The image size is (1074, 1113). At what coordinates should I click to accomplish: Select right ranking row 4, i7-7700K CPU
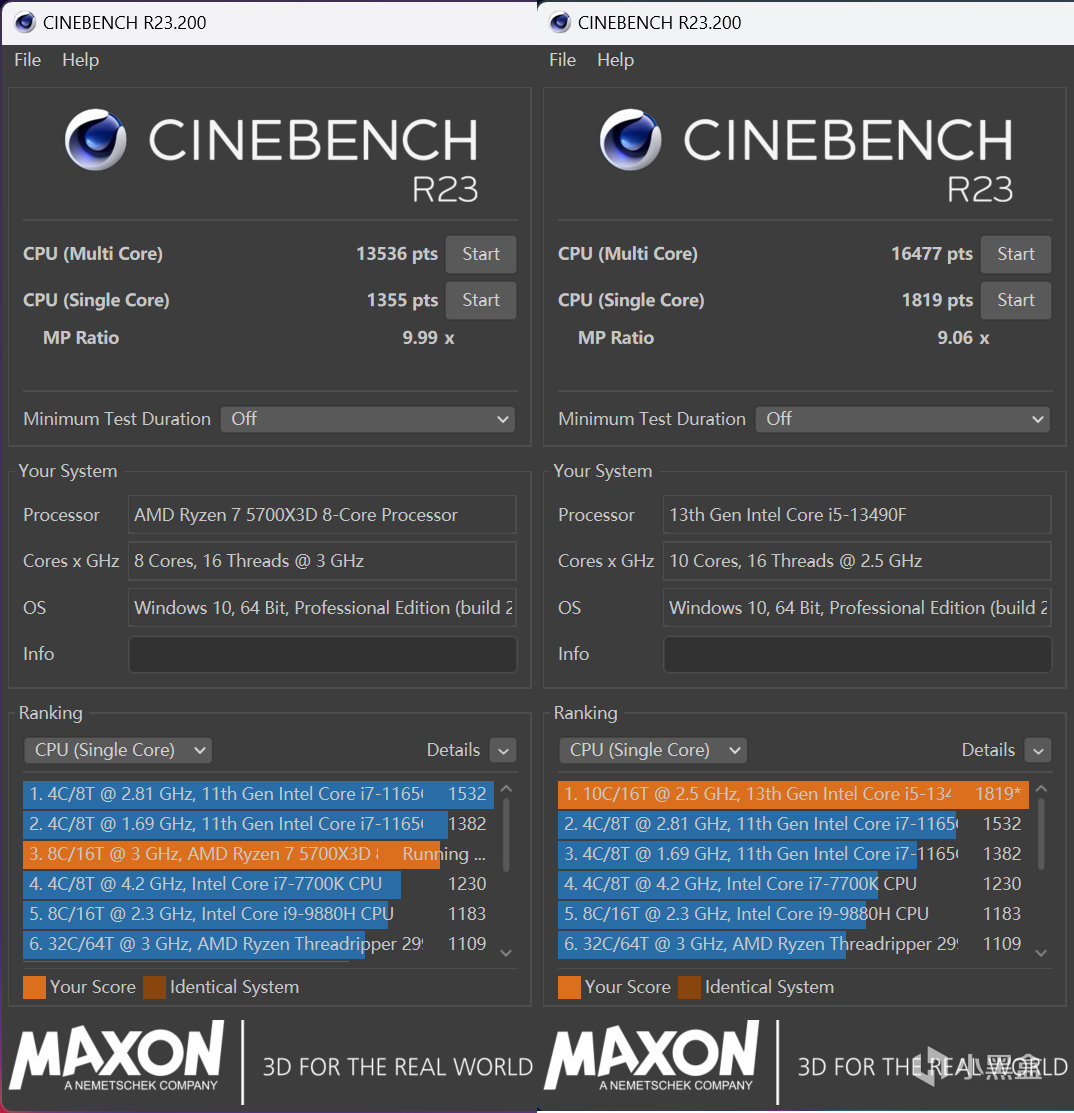794,884
